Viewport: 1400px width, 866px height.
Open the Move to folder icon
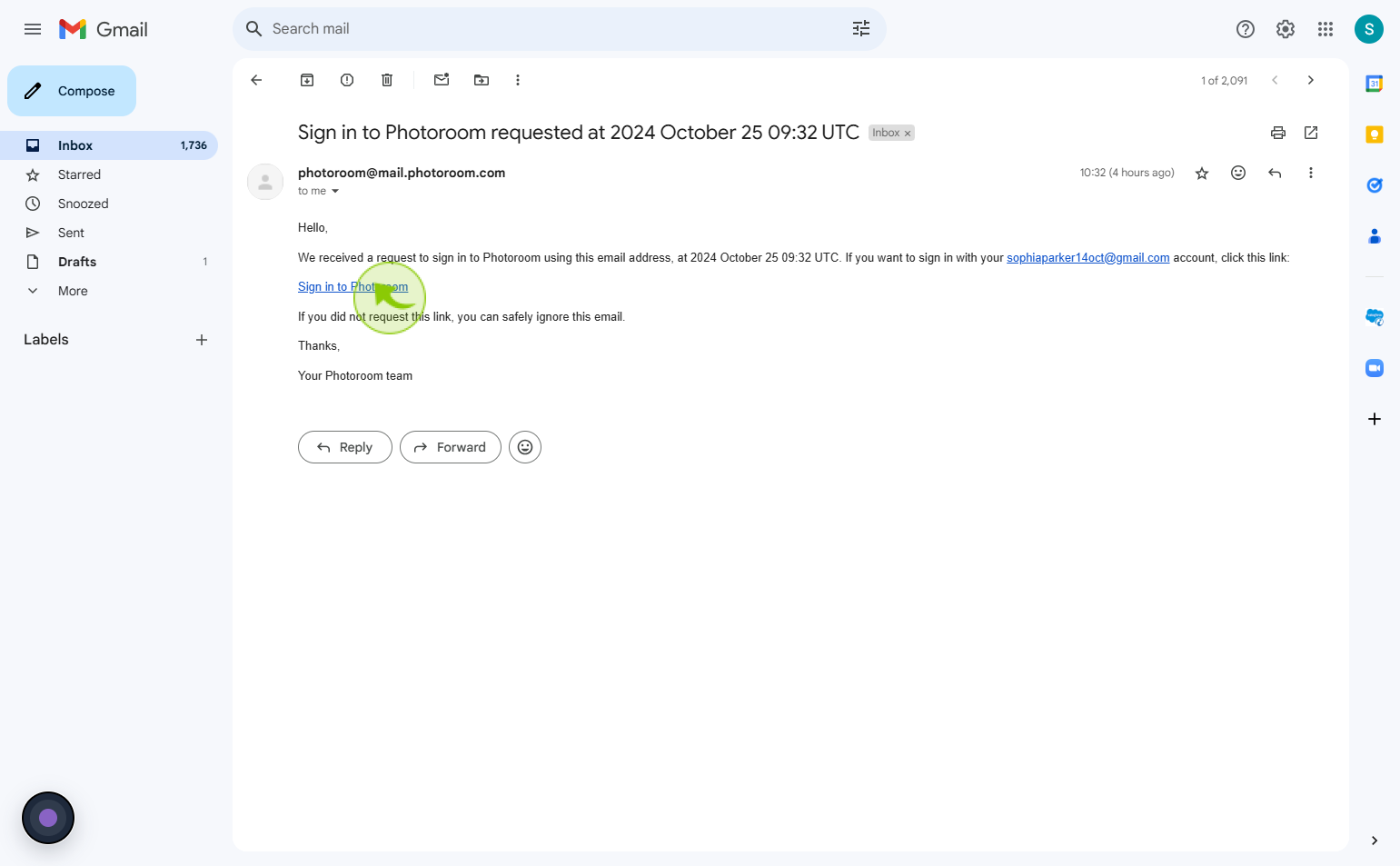482,80
